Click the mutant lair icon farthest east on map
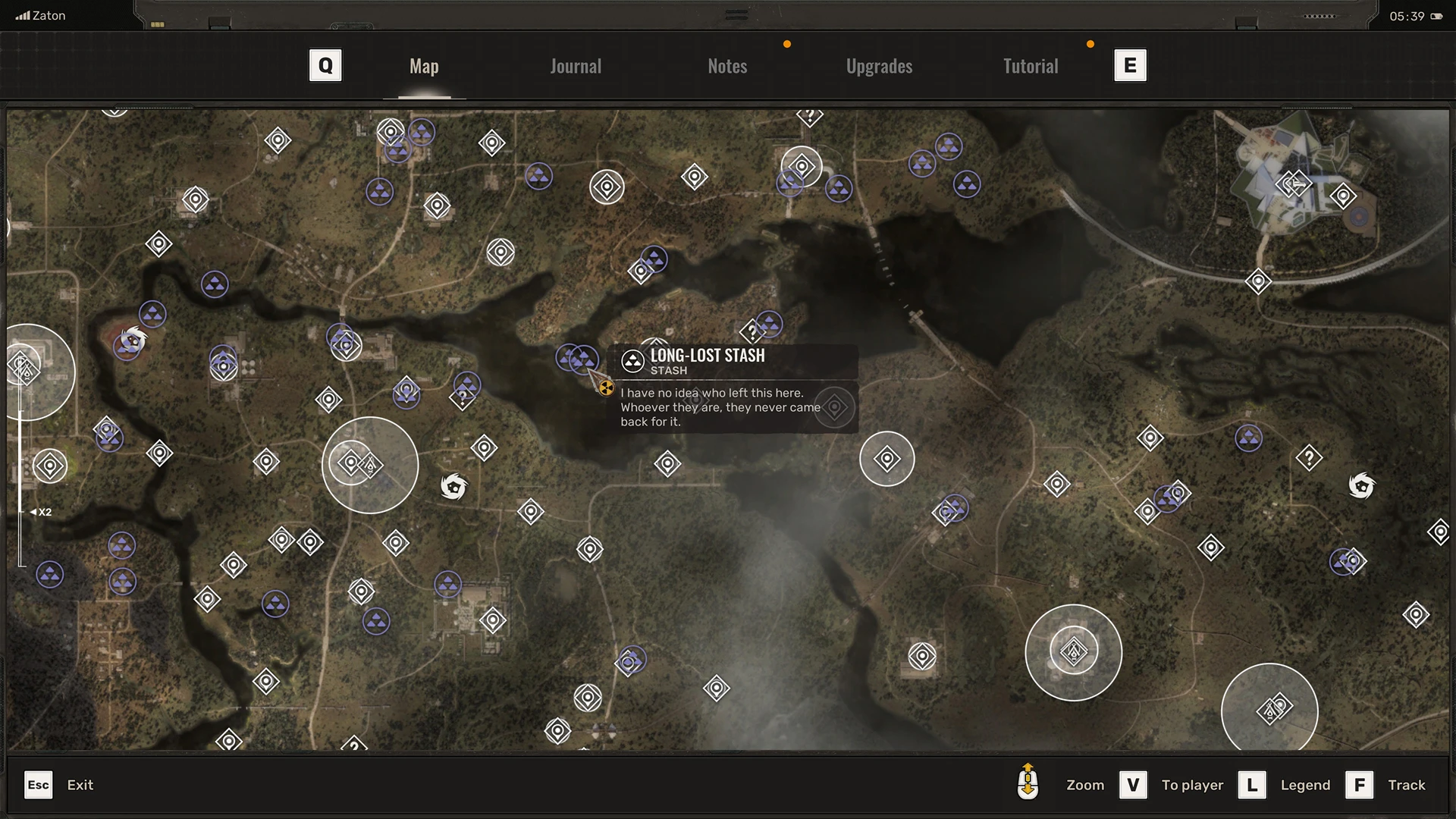This screenshot has height=819, width=1456. click(1361, 485)
